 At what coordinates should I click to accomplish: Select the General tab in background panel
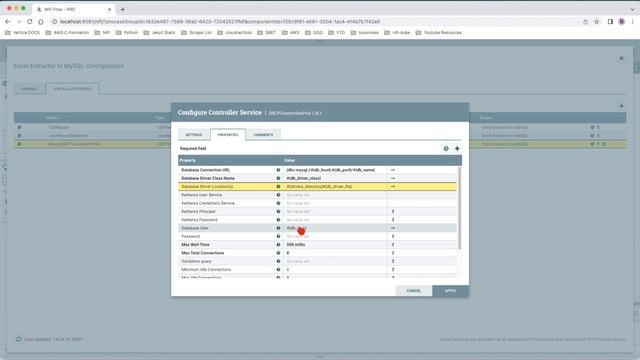pos(29,89)
